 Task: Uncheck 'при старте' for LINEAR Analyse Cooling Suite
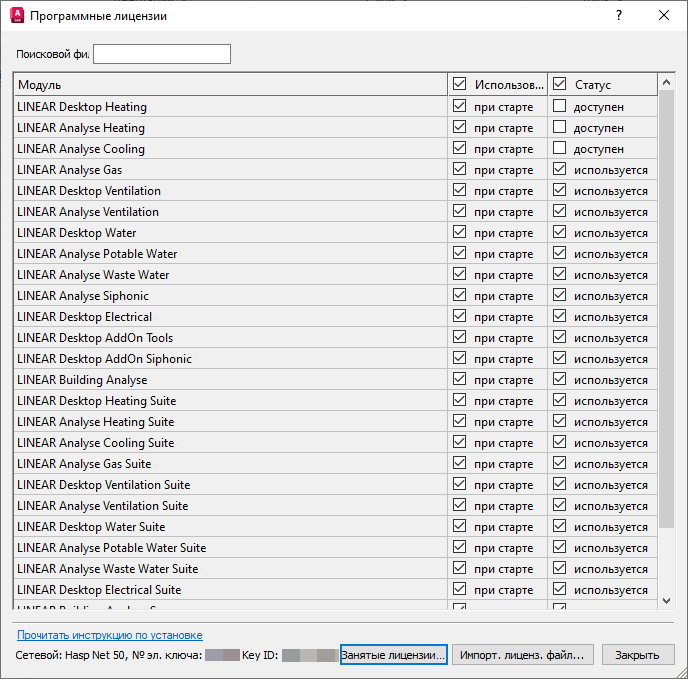(x=459, y=442)
